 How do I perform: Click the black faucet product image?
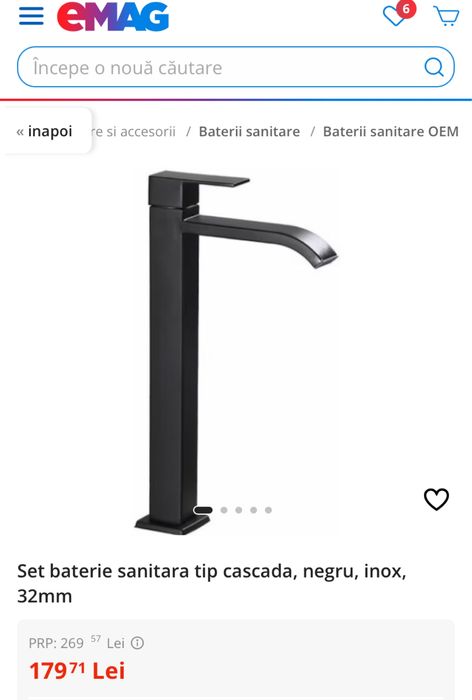pos(236,352)
